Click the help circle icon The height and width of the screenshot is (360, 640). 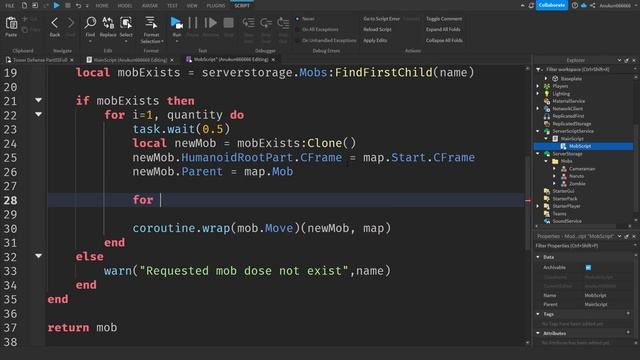(x=575, y=5)
